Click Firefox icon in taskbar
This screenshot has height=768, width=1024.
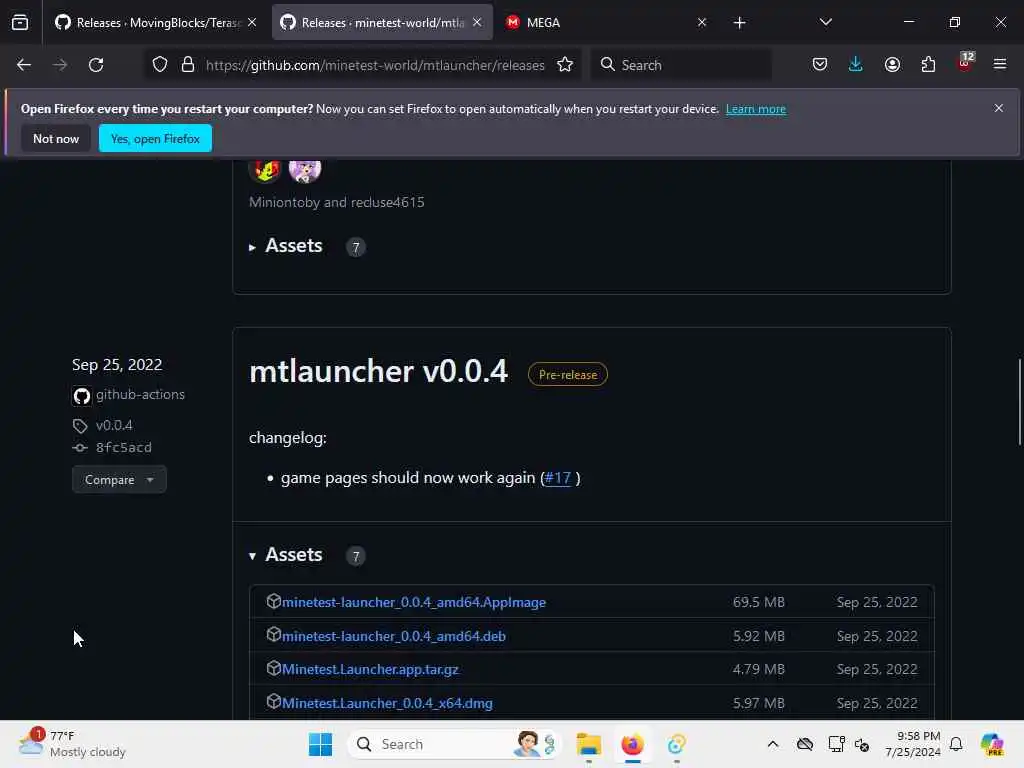point(632,744)
